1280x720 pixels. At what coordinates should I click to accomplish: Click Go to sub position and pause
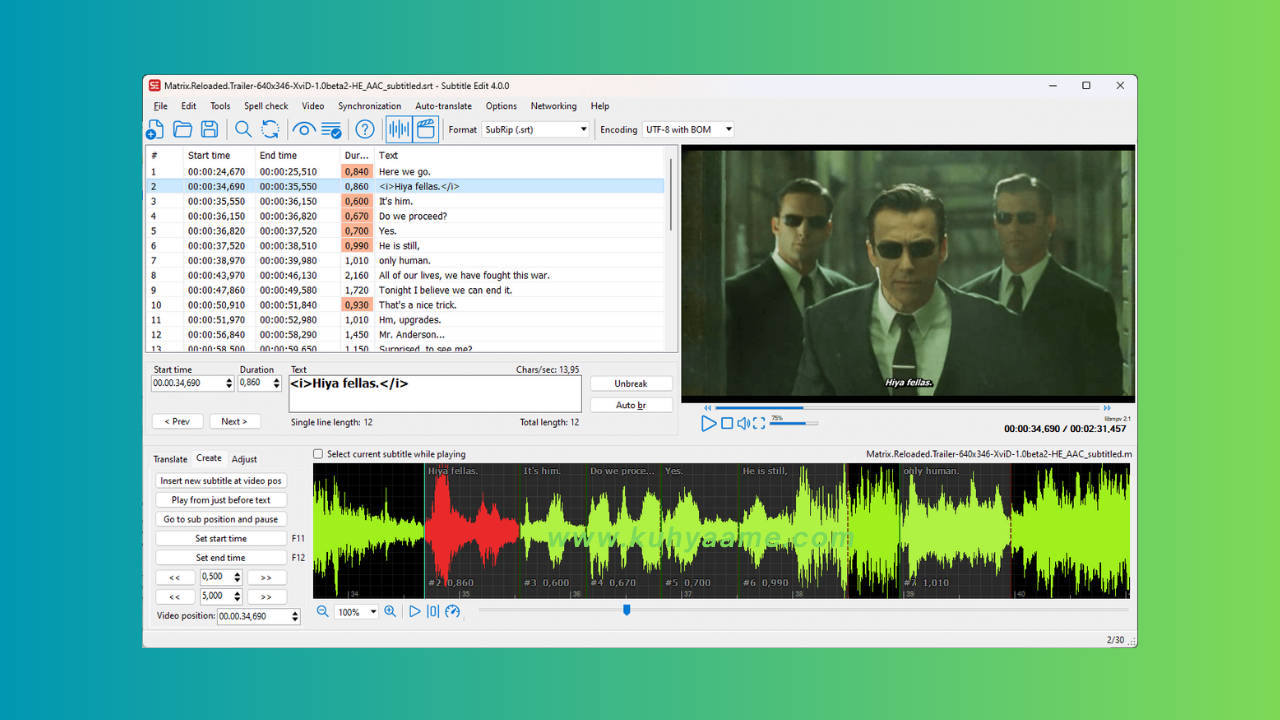[x=221, y=519]
